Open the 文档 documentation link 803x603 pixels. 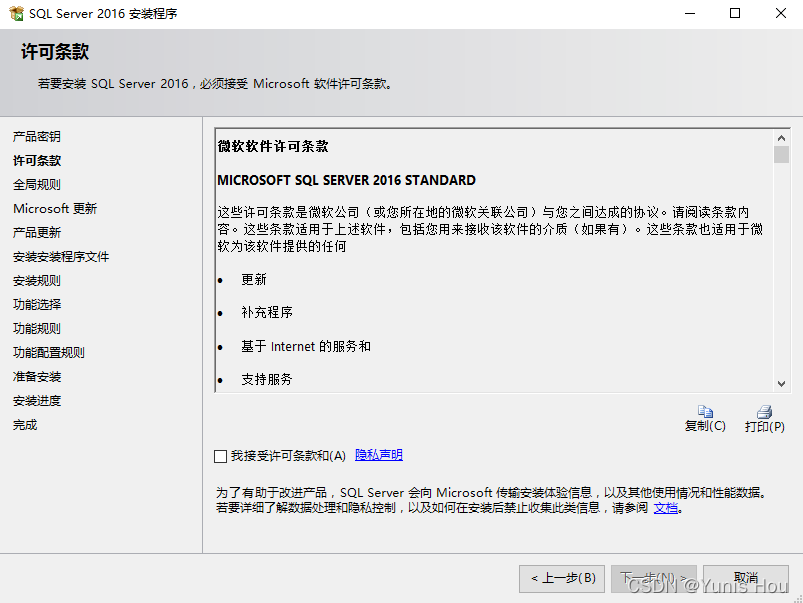(x=666, y=508)
